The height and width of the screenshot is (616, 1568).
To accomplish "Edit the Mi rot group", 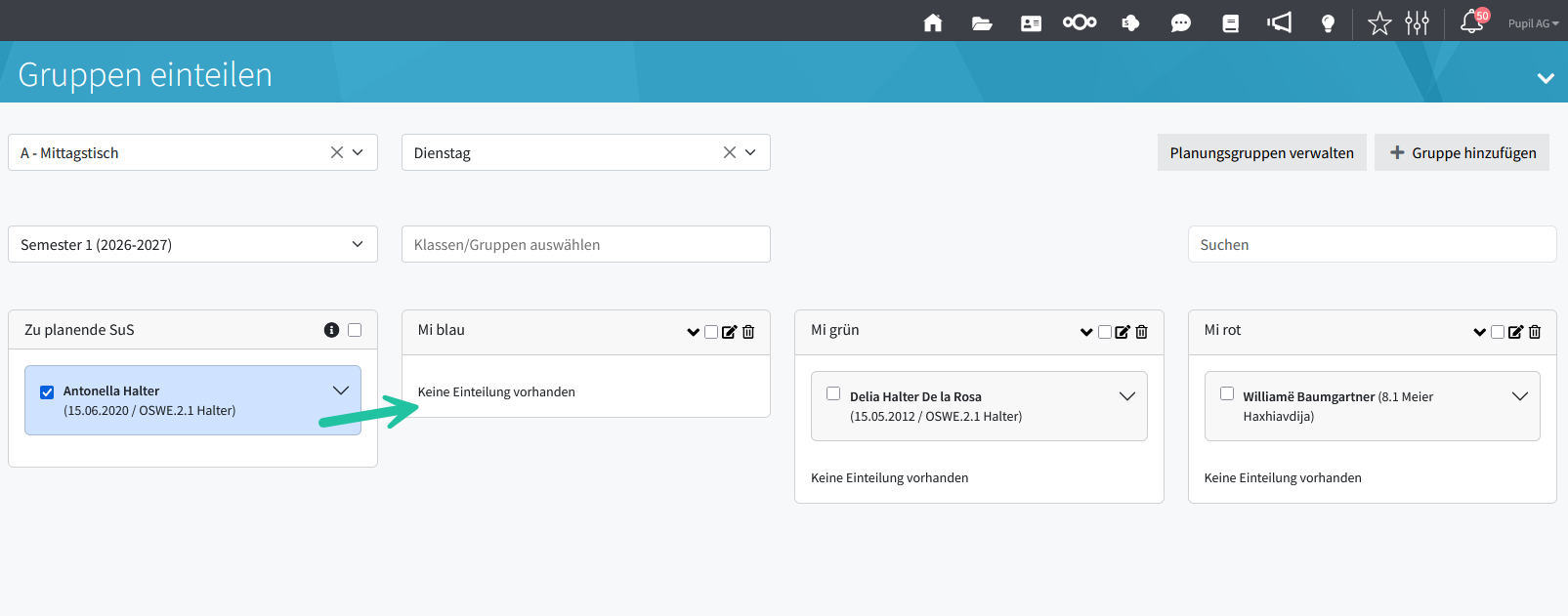I will pos(1515,332).
